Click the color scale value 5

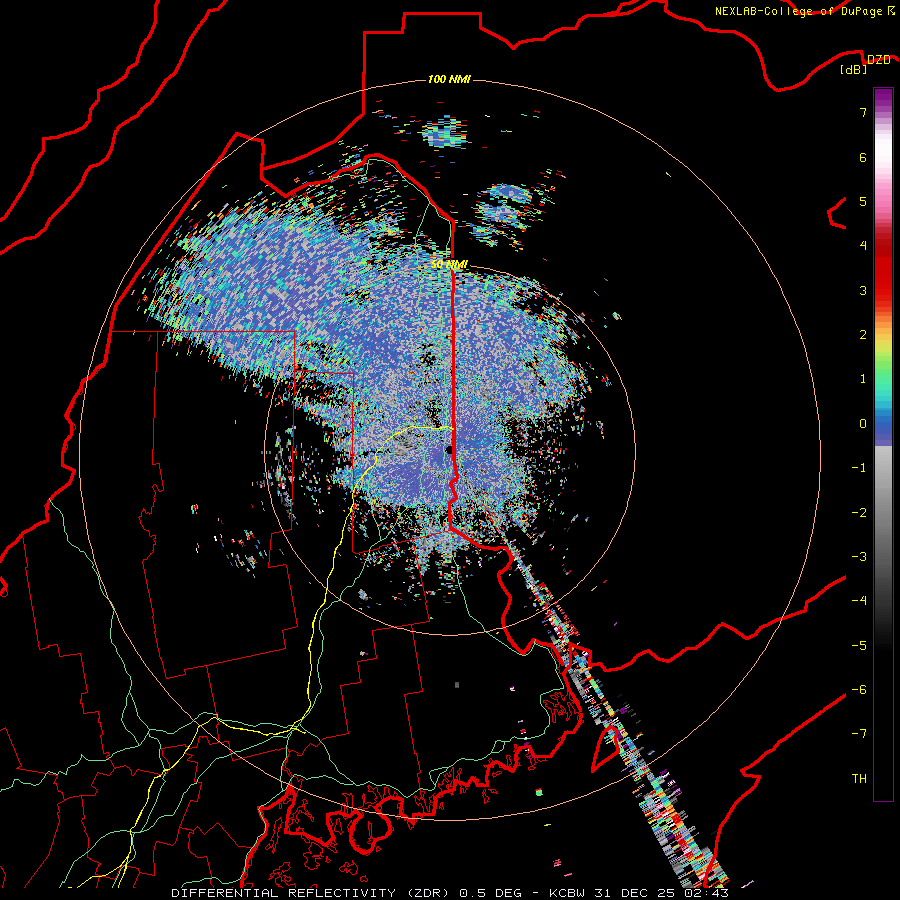(863, 201)
